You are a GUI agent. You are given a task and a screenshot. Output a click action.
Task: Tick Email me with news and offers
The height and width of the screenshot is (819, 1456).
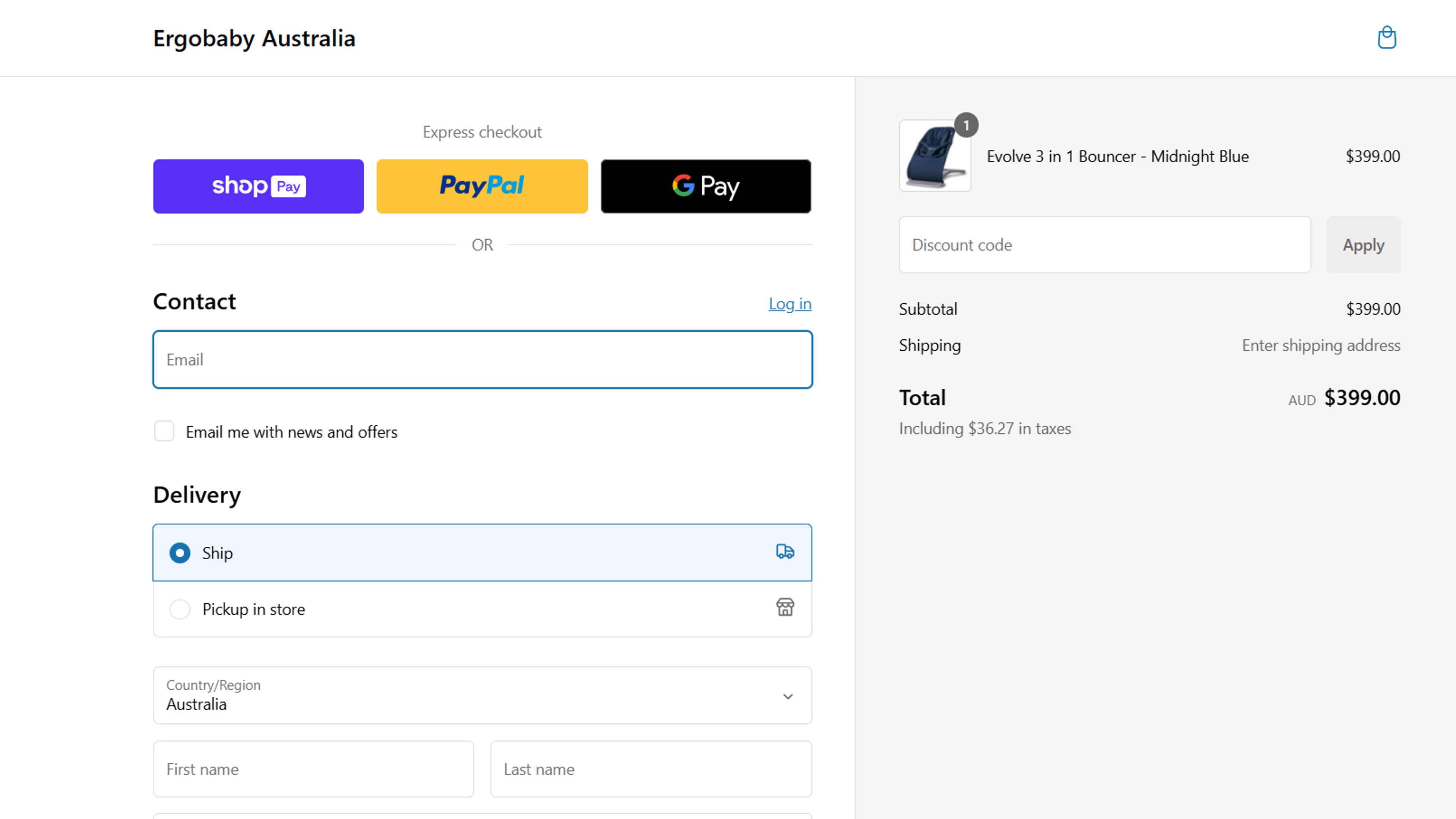point(164,431)
